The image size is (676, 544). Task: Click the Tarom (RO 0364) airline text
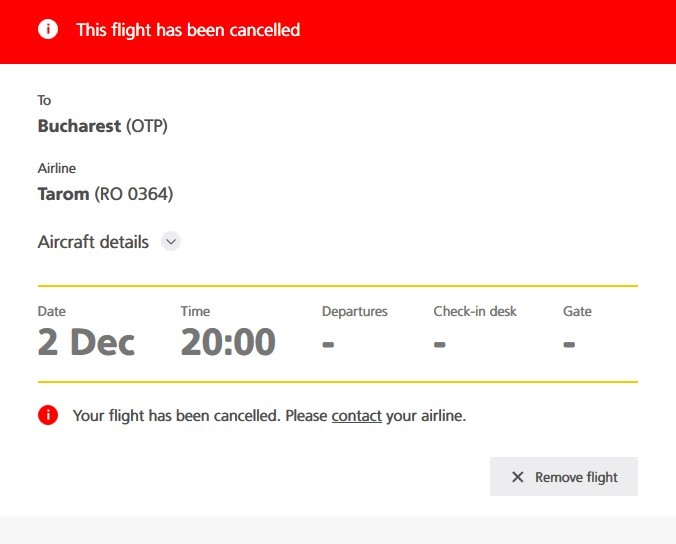[x=106, y=194]
